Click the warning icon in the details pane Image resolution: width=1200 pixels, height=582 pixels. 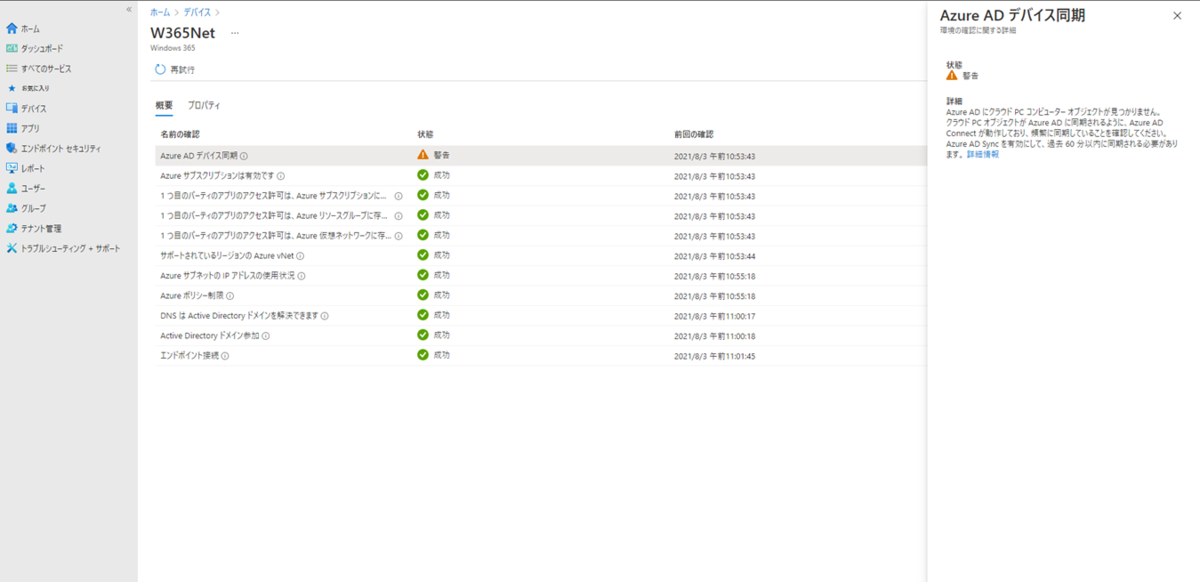click(x=952, y=75)
